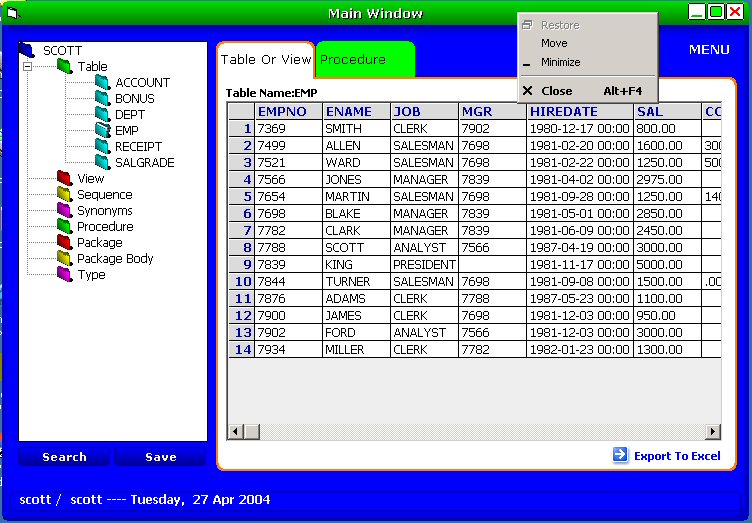This screenshot has height=523, width=752.
Task: Click the salary cell 5000.00
Action: (x=668, y=264)
